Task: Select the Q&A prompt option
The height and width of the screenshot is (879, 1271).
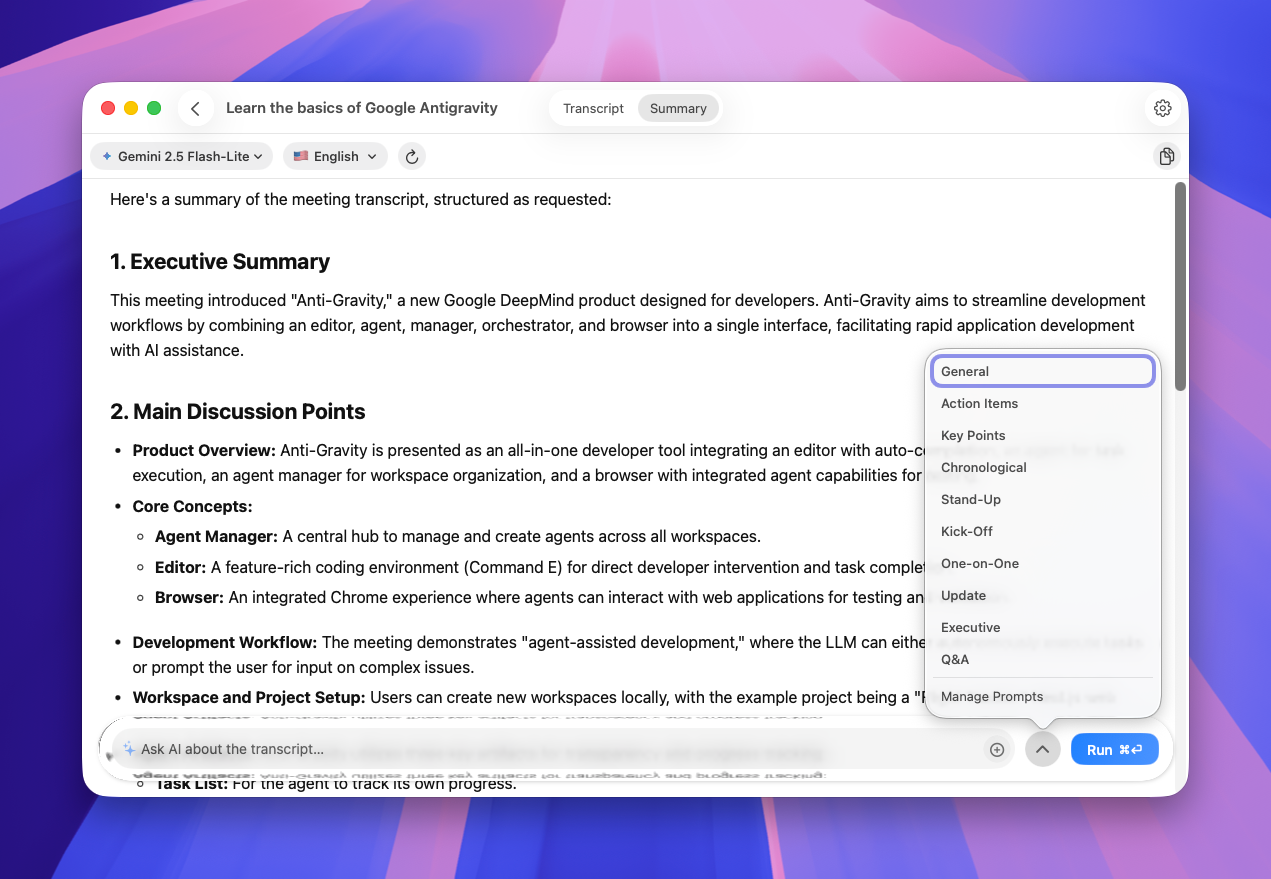Action: pos(955,660)
